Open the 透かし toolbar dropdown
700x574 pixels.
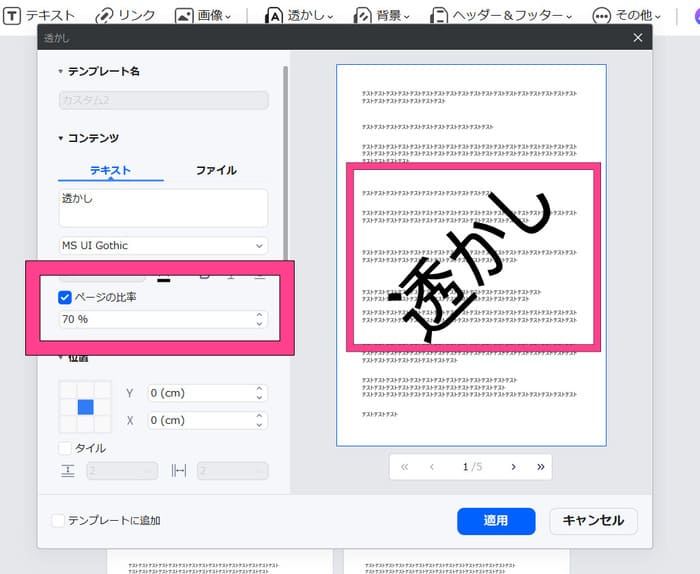tap(299, 16)
